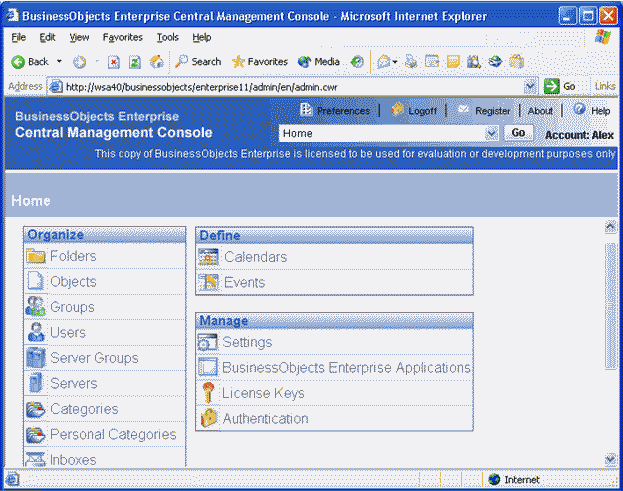Click the Help question mark icon

(580, 109)
